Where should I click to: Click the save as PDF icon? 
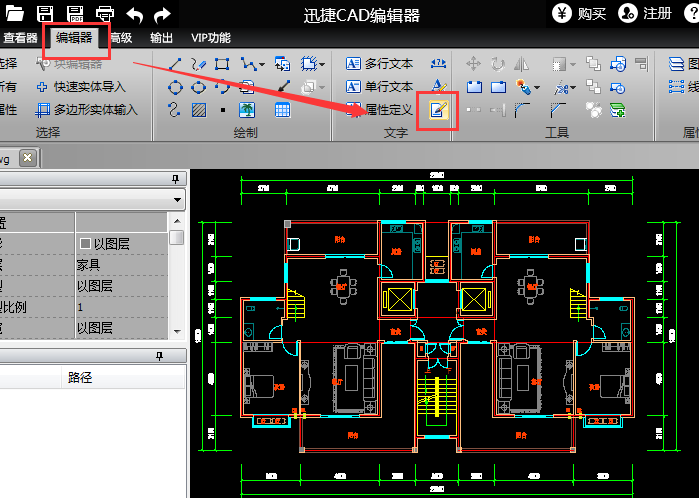pos(75,14)
